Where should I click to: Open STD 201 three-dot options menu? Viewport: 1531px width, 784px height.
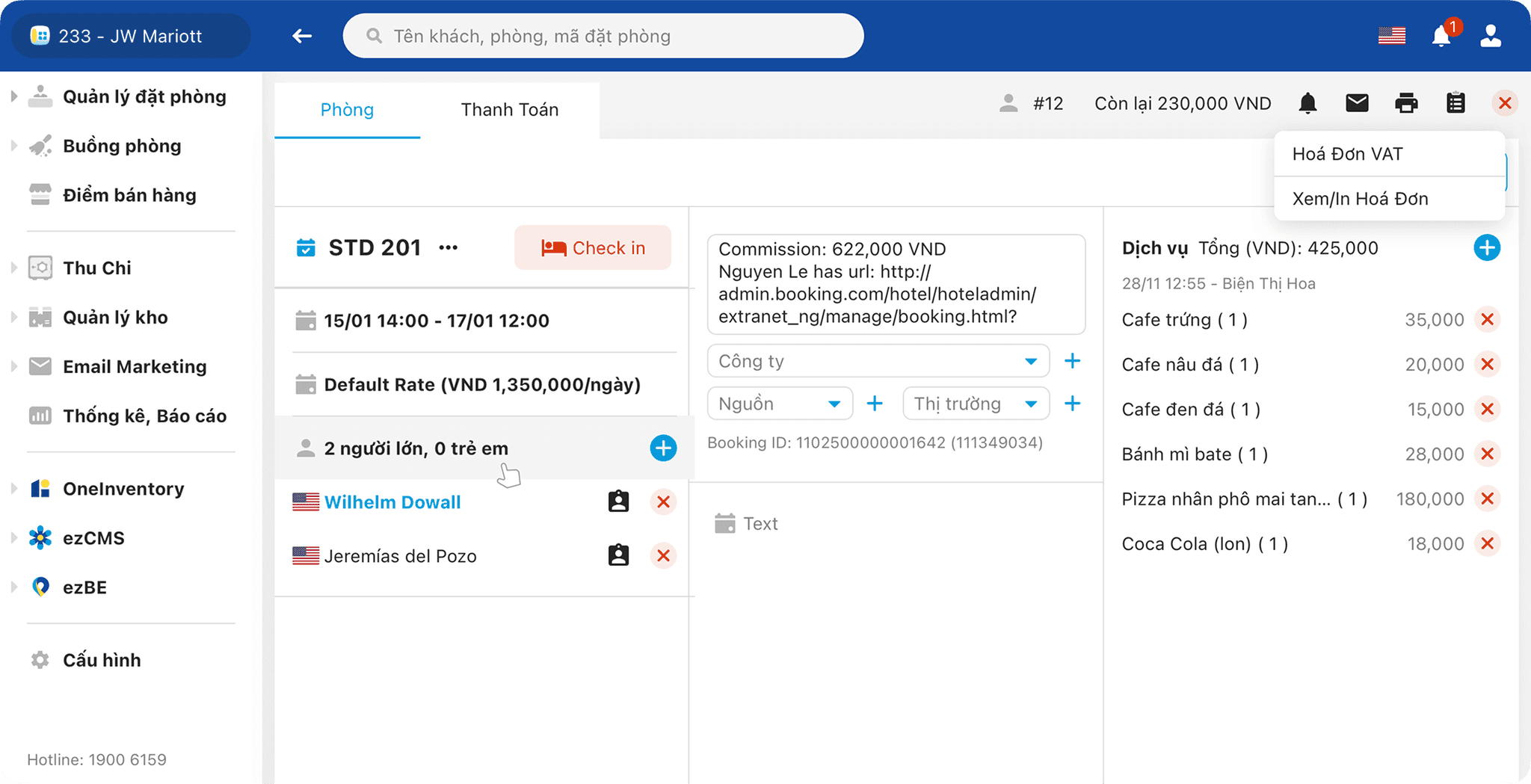(448, 247)
